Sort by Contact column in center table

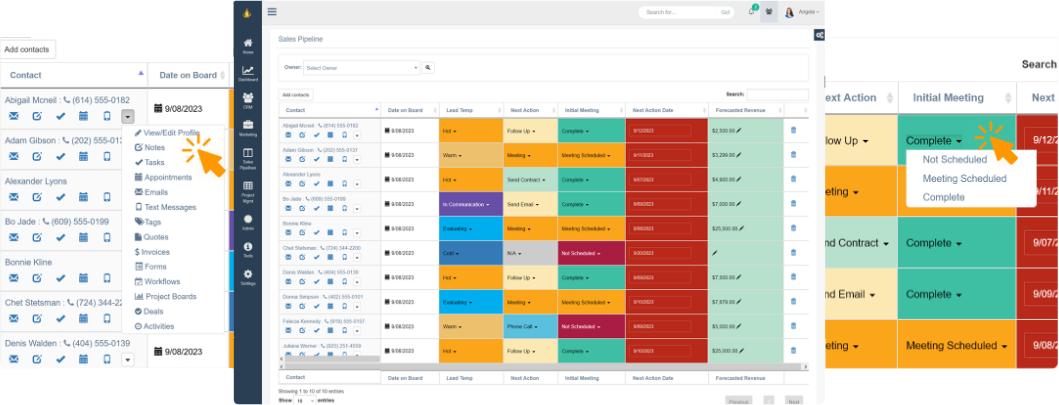(x=330, y=110)
